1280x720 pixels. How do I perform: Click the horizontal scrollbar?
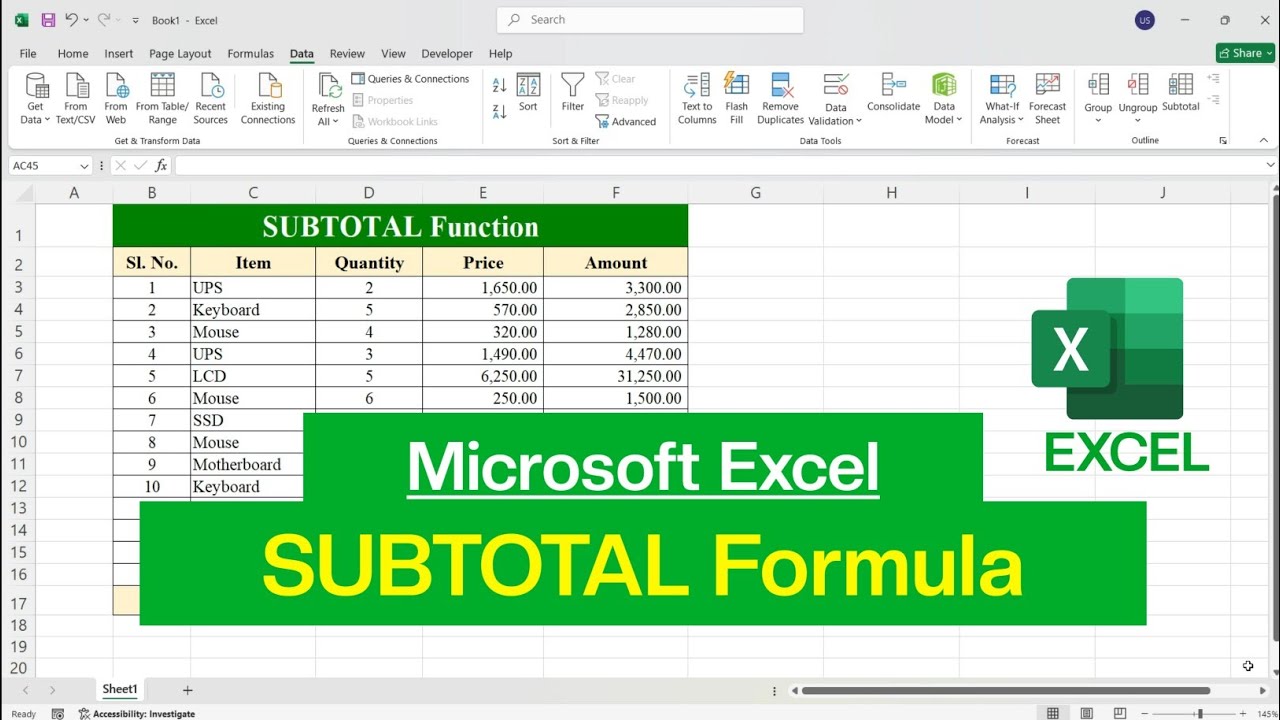(1006, 690)
